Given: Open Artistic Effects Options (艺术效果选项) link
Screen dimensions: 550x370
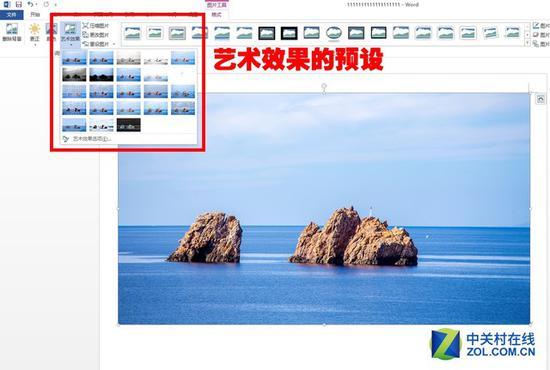Looking at the screenshot, I should click(x=92, y=139).
